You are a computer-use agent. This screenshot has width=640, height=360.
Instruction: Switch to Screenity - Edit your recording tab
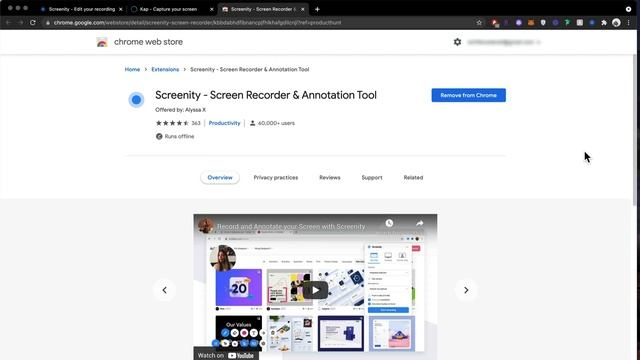pos(82,9)
